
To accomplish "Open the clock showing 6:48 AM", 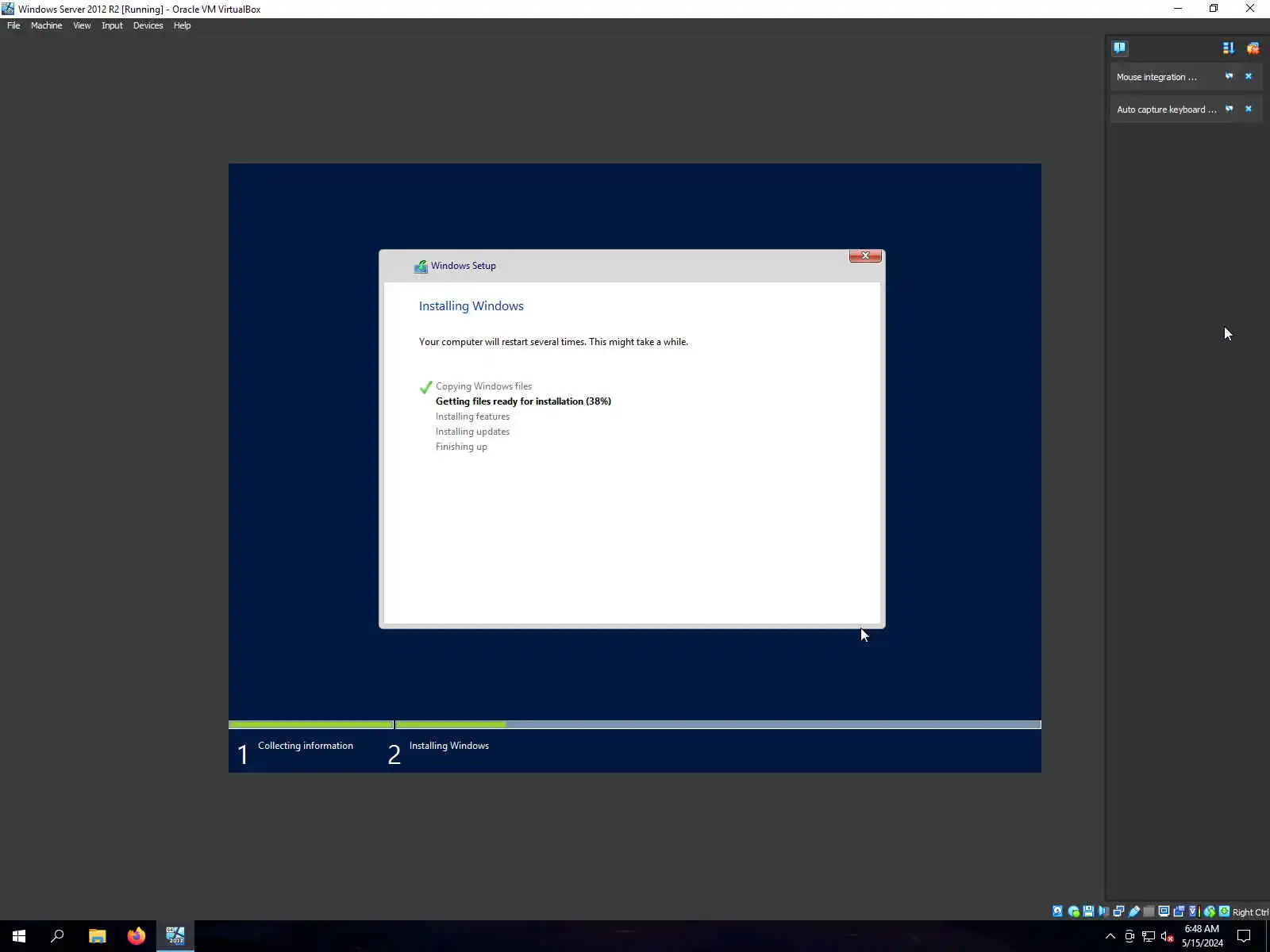I will (1202, 936).
